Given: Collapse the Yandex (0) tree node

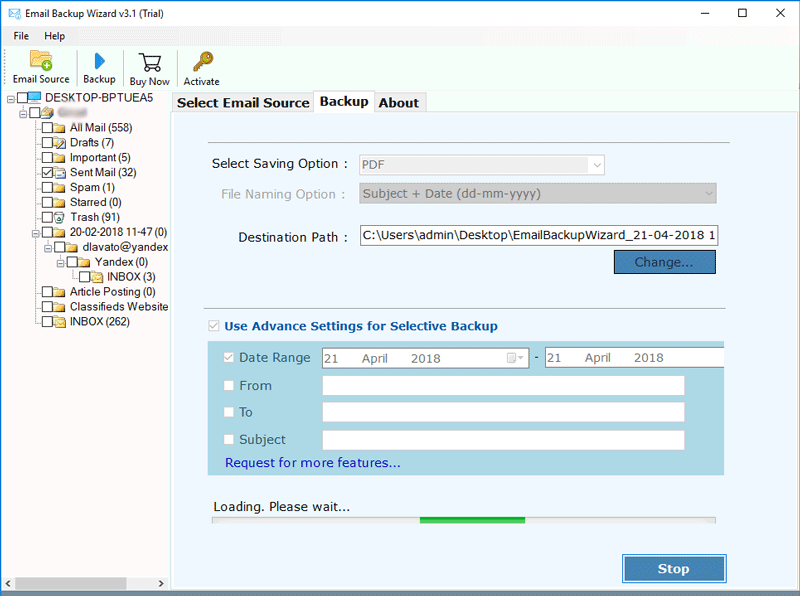Looking at the screenshot, I should [60, 263].
